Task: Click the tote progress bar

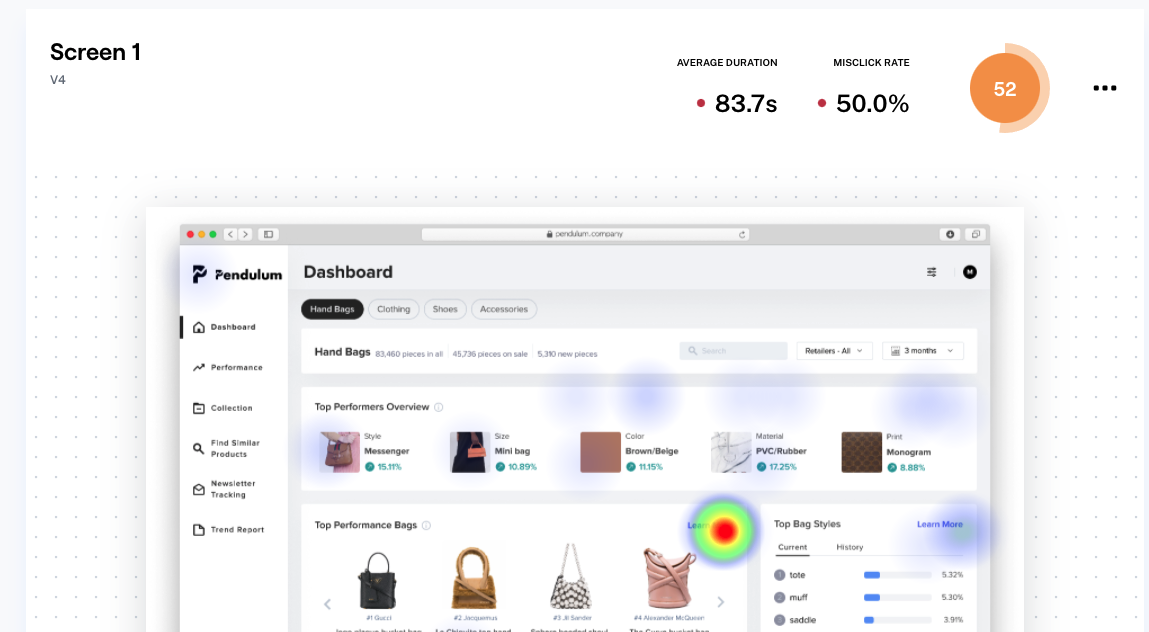Action: 898,575
